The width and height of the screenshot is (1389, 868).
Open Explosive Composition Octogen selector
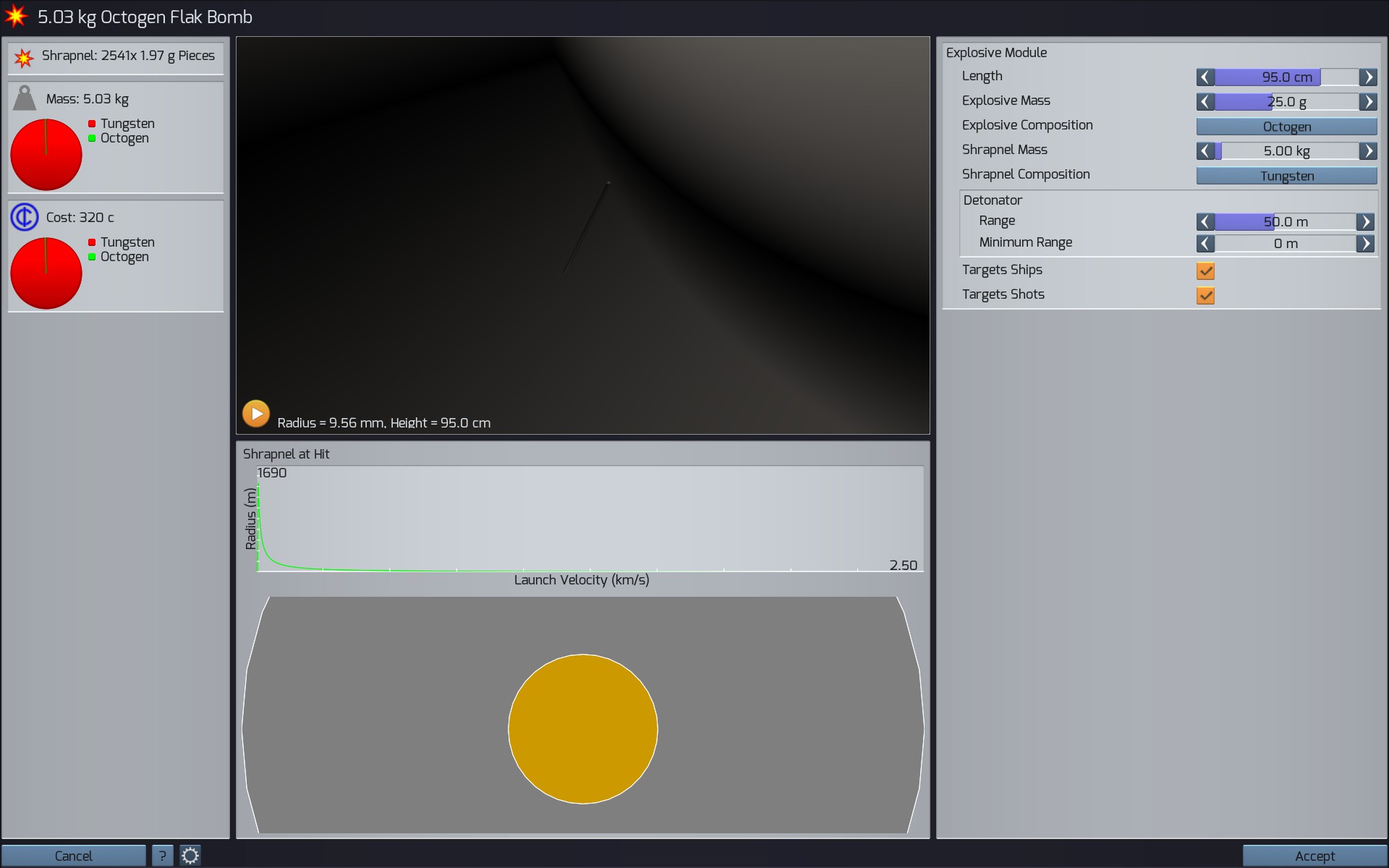[1287, 127]
